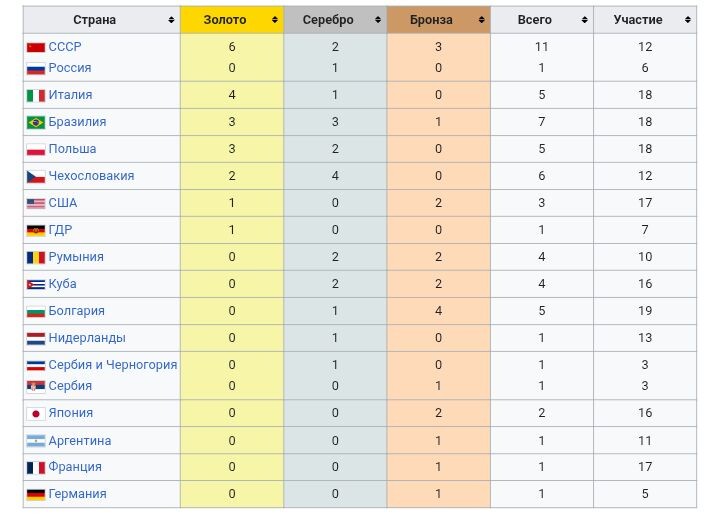Open the Польша link
720x515 pixels.
[x=72, y=149]
